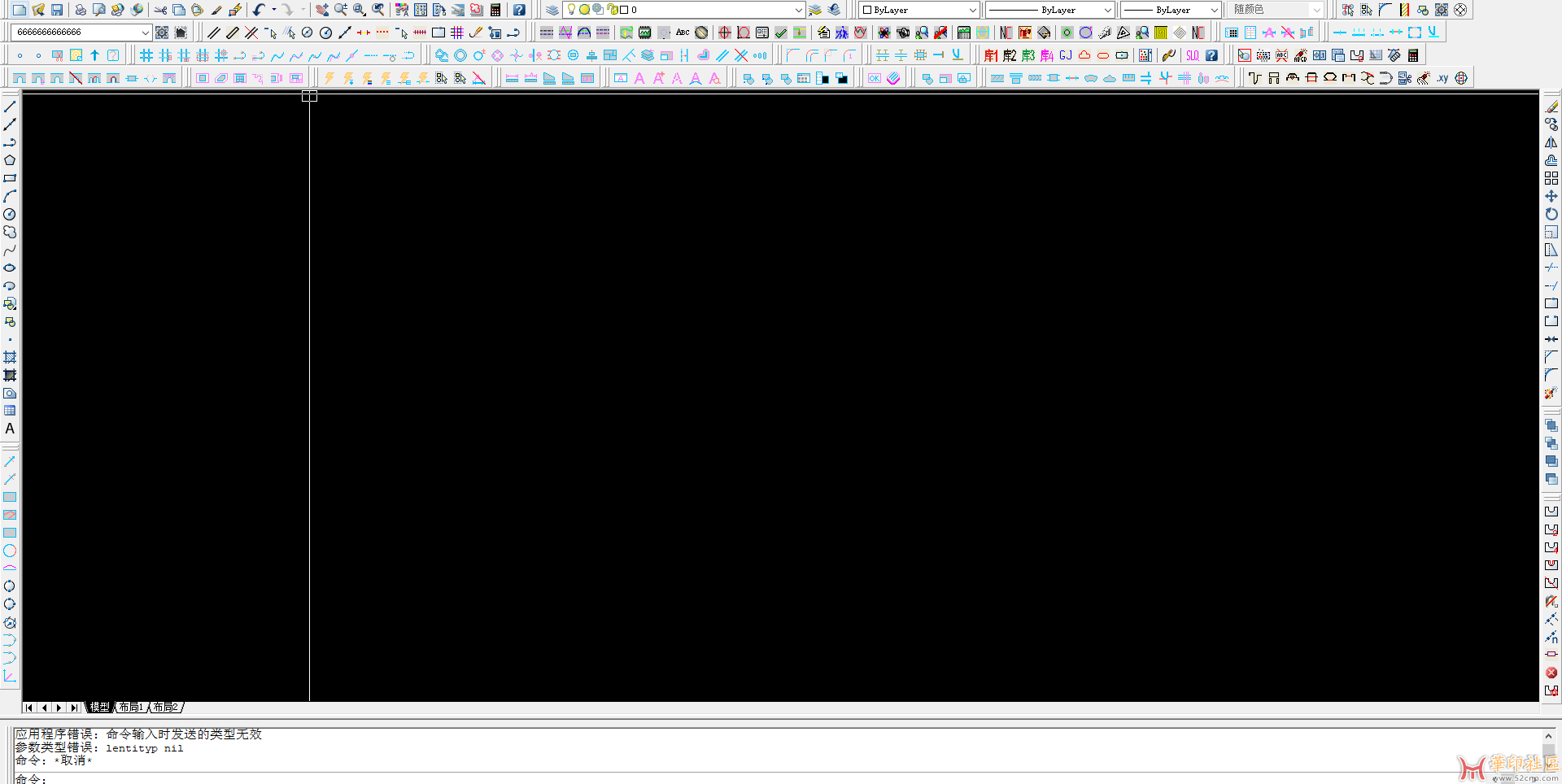Activate the Pan realtime hand tool
Screen dimensions: 1562x784
(322, 10)
